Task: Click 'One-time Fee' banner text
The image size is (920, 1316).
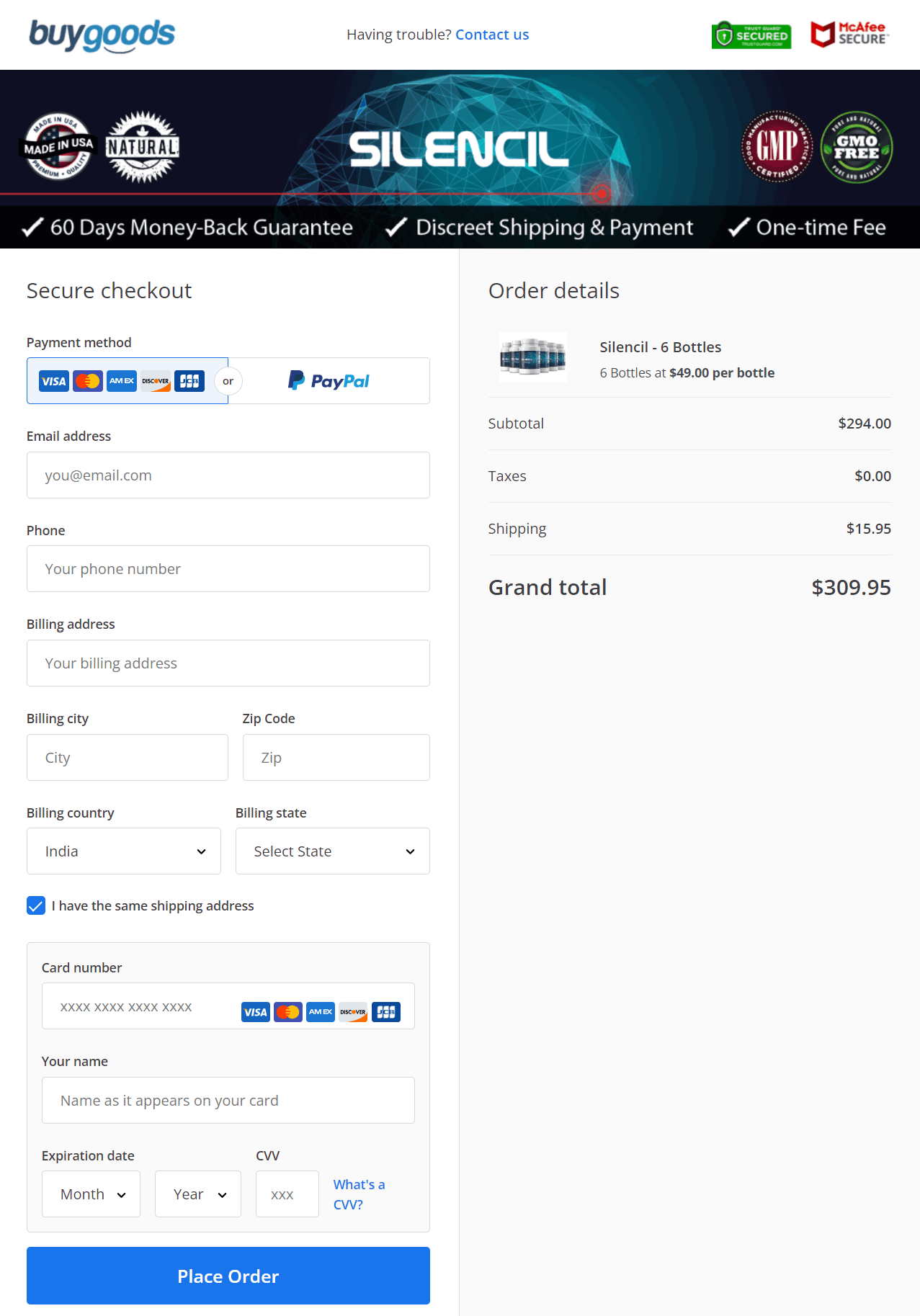Action: [x=821, y=228]
